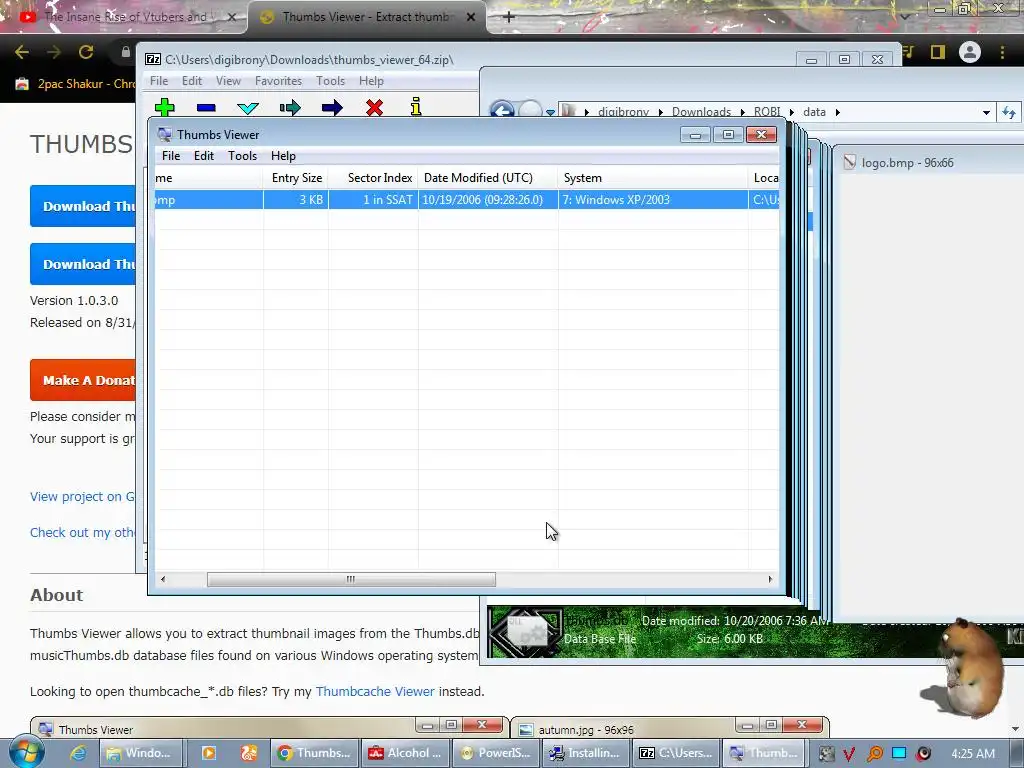Click the blue monitor tray icon
Image resolution: width=1024 pixels, height=768 pixels.
point(899,753)
